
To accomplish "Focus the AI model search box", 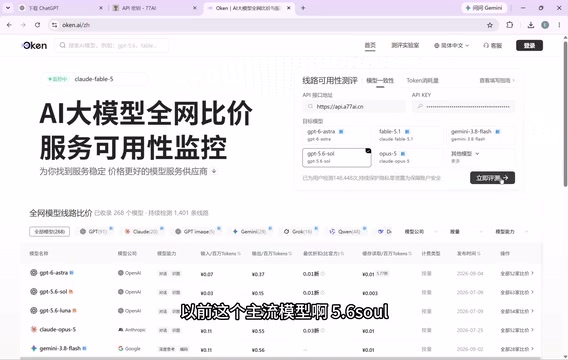I will click(x=112, y=46).
